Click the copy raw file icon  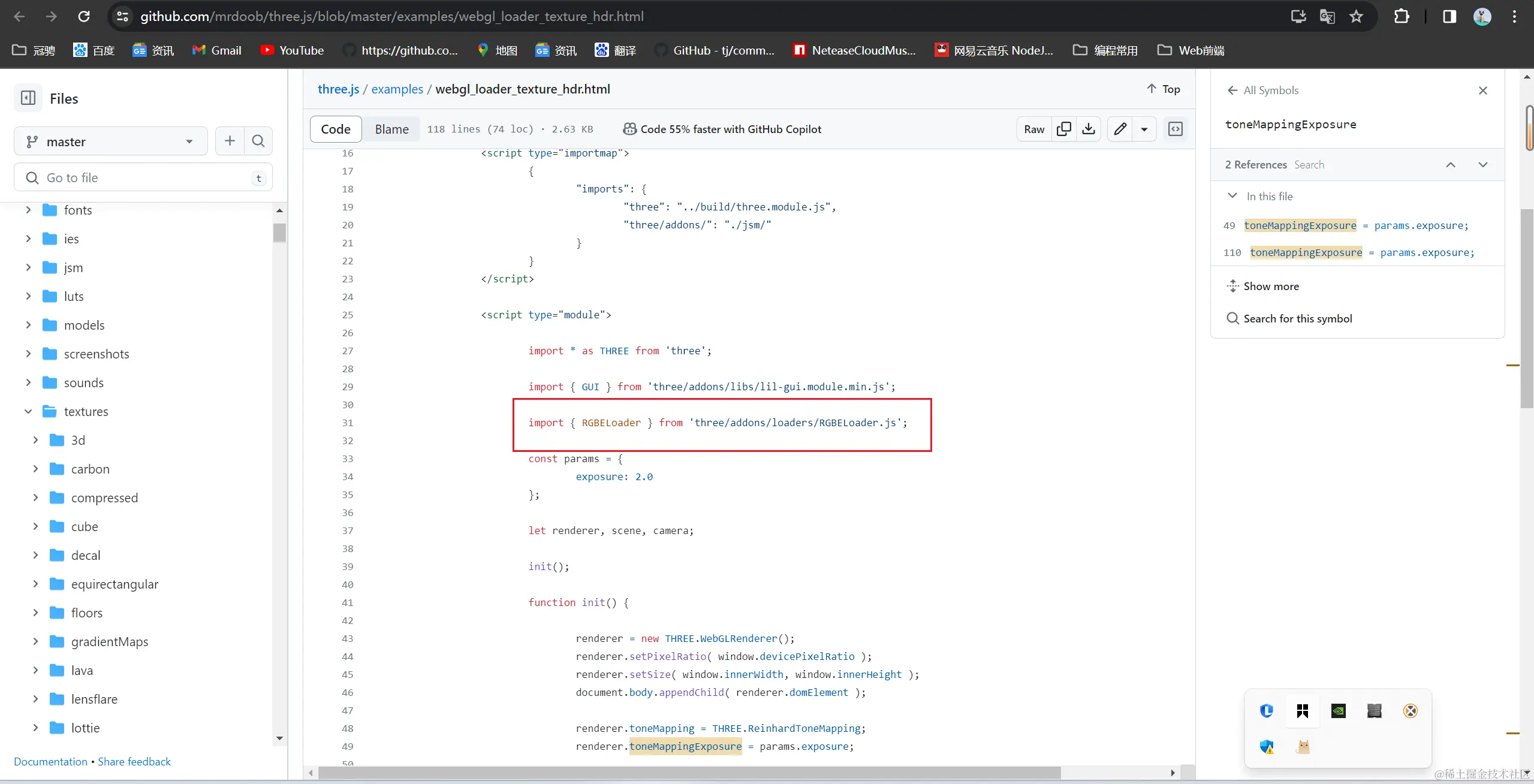point(1064,129)
